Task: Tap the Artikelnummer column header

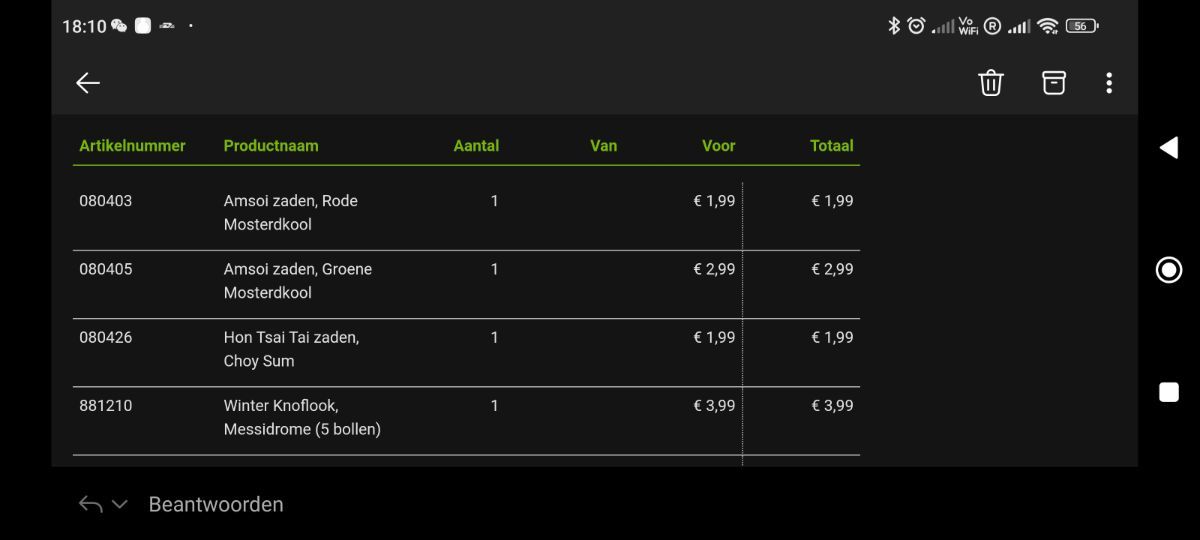Action: pos(132,146)
